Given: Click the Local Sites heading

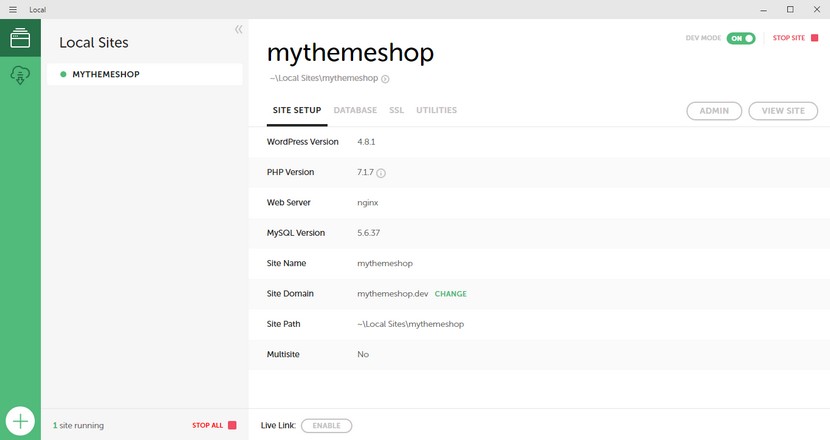Looking at the screenshot, I should tap(94, 42).
